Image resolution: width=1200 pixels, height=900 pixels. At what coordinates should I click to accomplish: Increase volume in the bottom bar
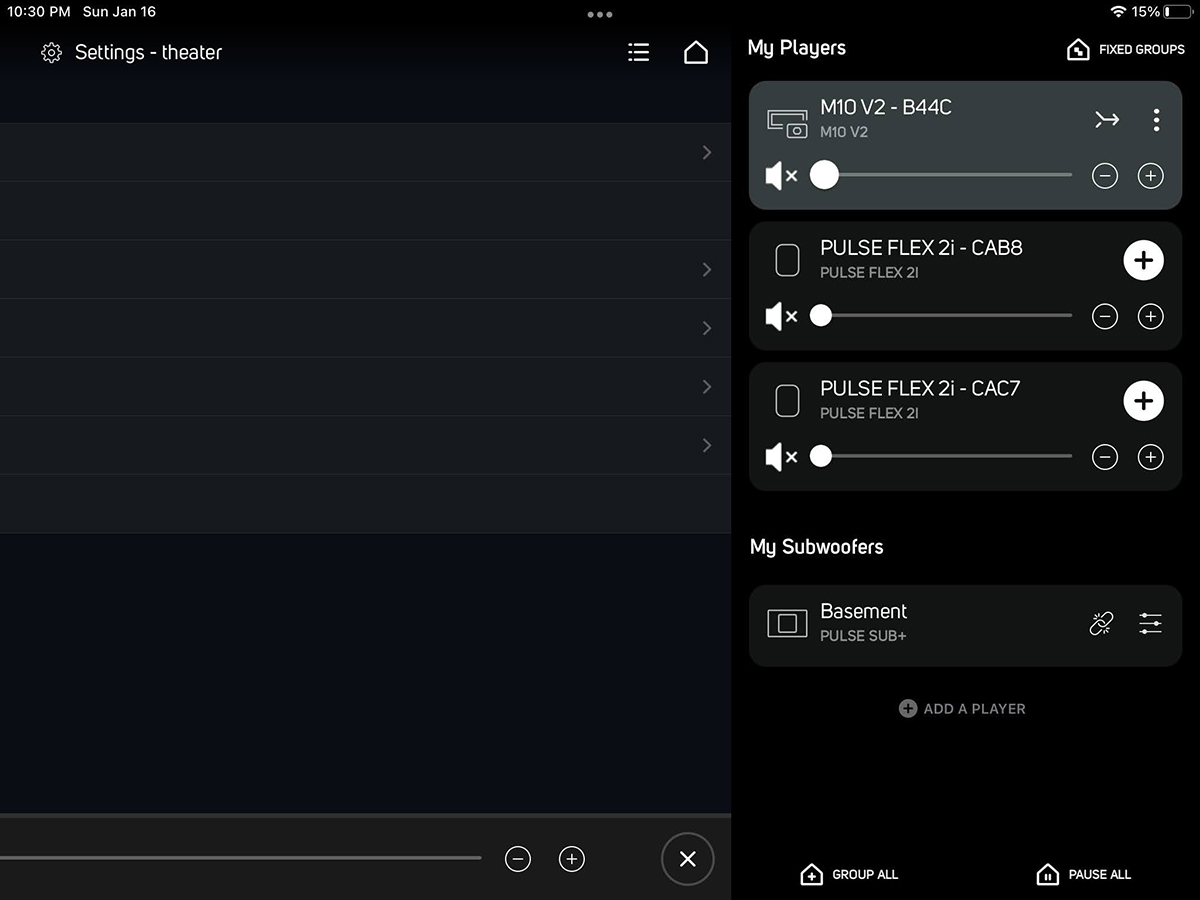572,859
